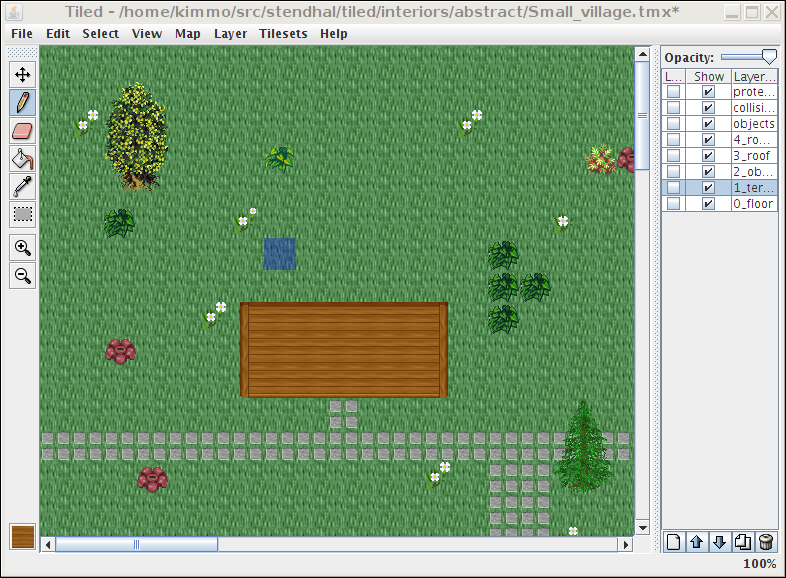
Task: Open the Layer menu
Action: [230, 33]
